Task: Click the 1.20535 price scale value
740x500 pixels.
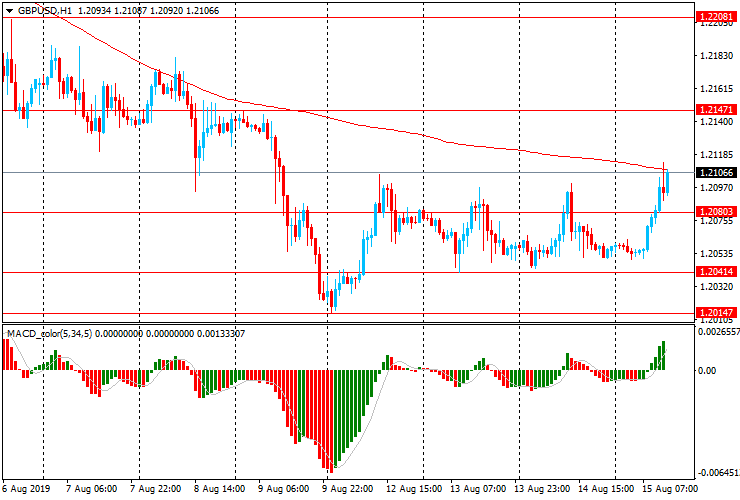Action: [x=716, y=254]
